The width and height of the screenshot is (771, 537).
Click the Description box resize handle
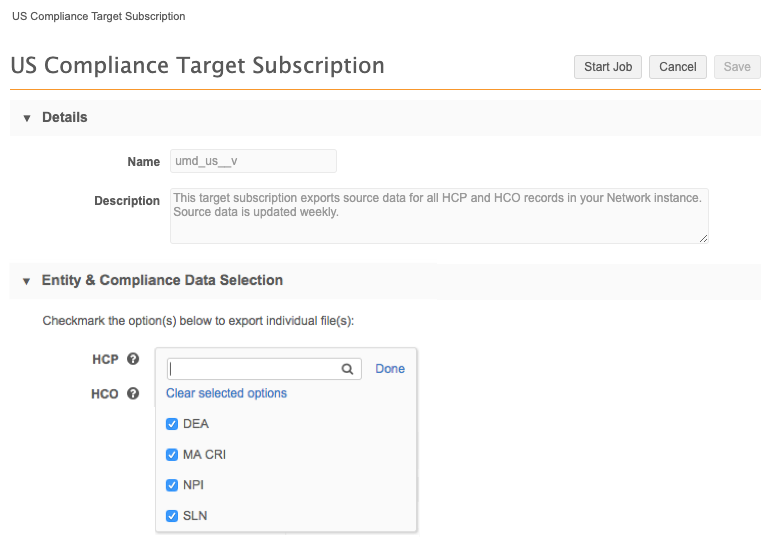tap(704, 238)
